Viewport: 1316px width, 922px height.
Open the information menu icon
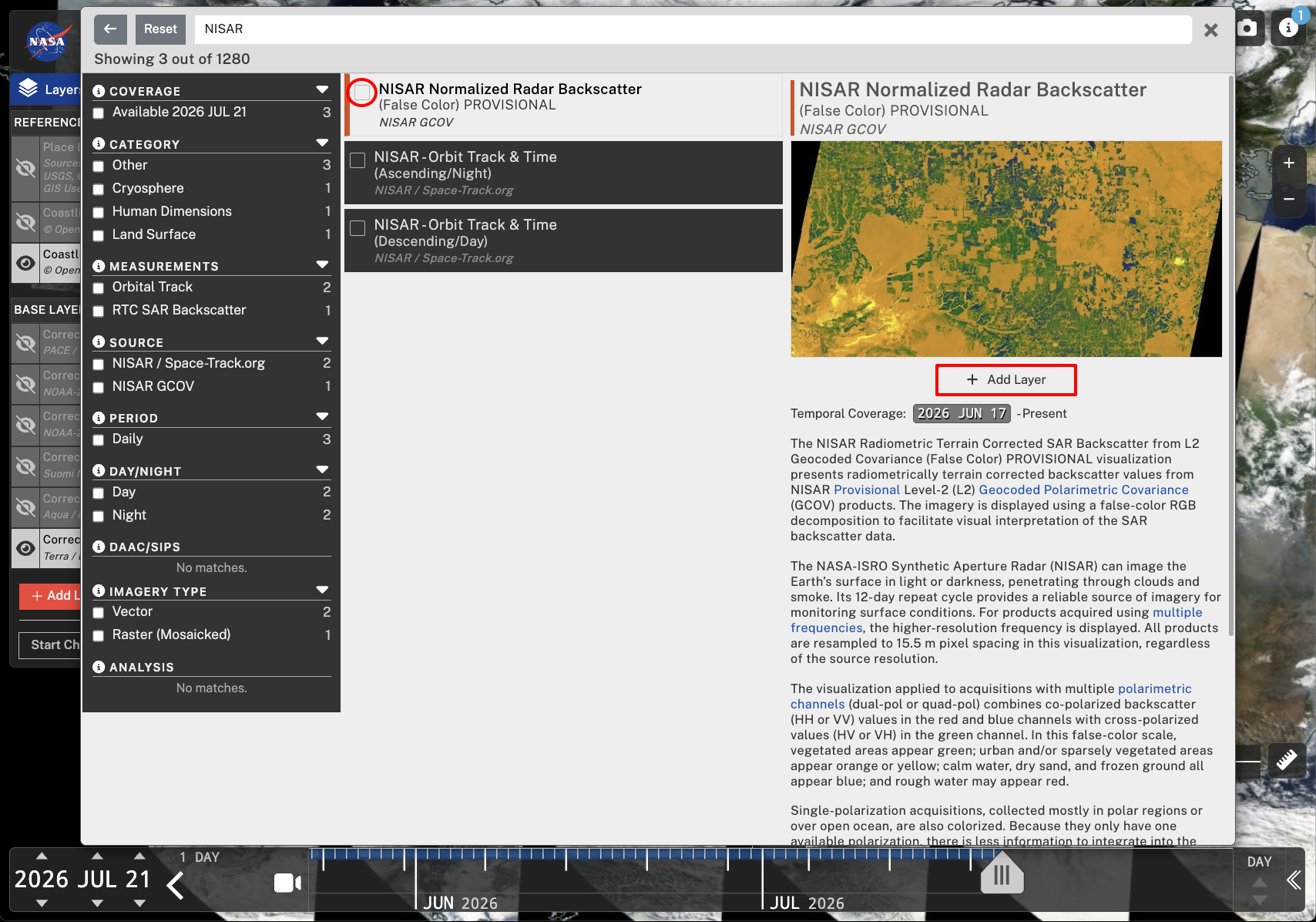point(1289,29)
